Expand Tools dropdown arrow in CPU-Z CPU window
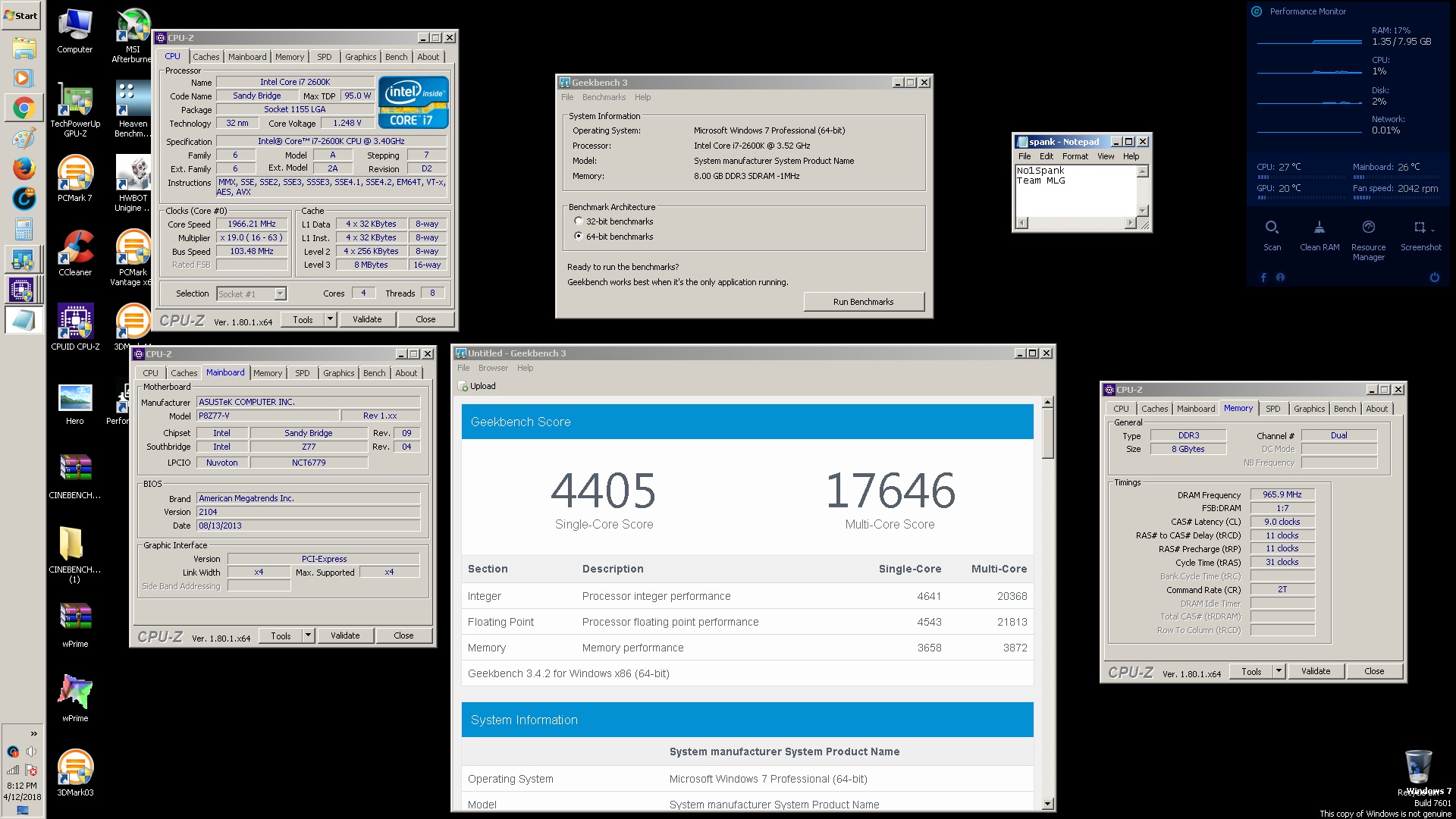Image resolution: width=1456 pixels, height=819 pixels. (330, 319)
